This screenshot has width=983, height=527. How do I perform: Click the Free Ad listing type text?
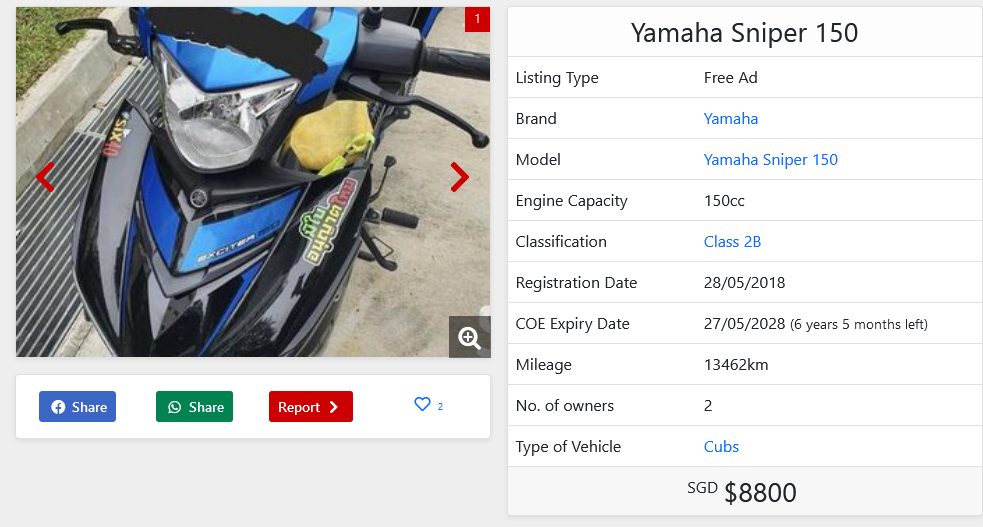pyautogui.click(x=731, y=77)
